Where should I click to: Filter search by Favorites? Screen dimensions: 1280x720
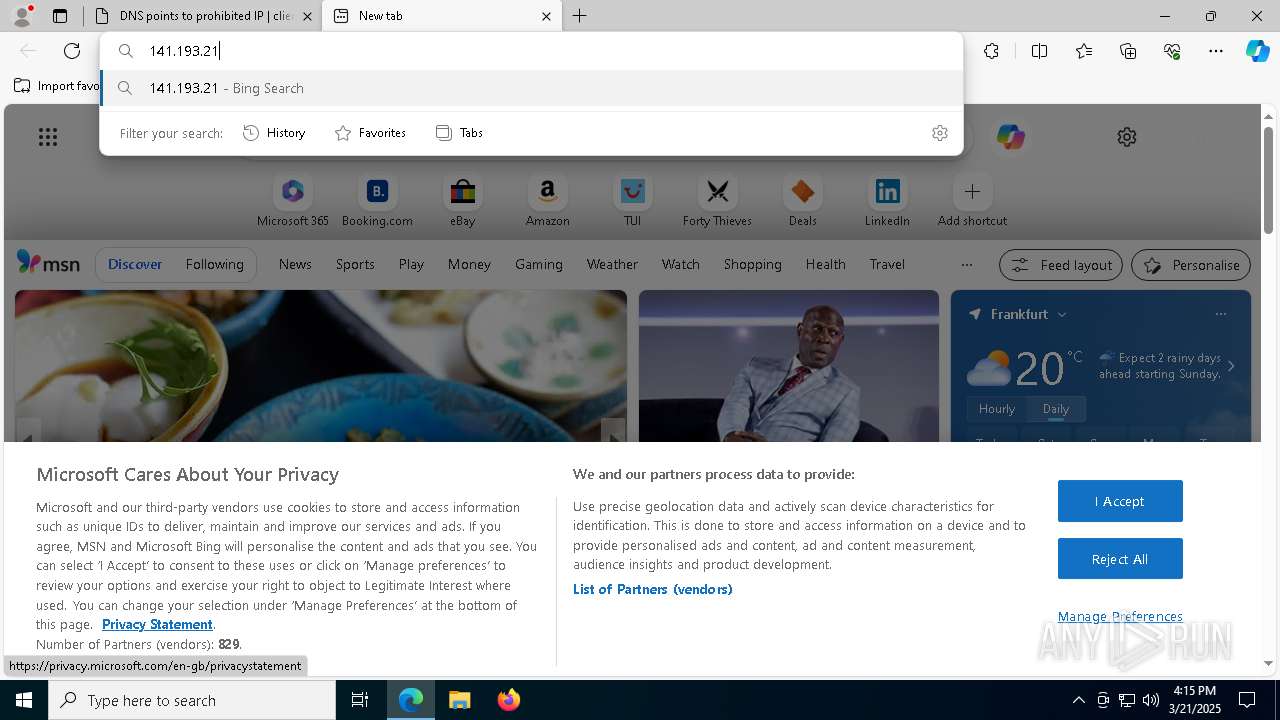click(370, 133)
